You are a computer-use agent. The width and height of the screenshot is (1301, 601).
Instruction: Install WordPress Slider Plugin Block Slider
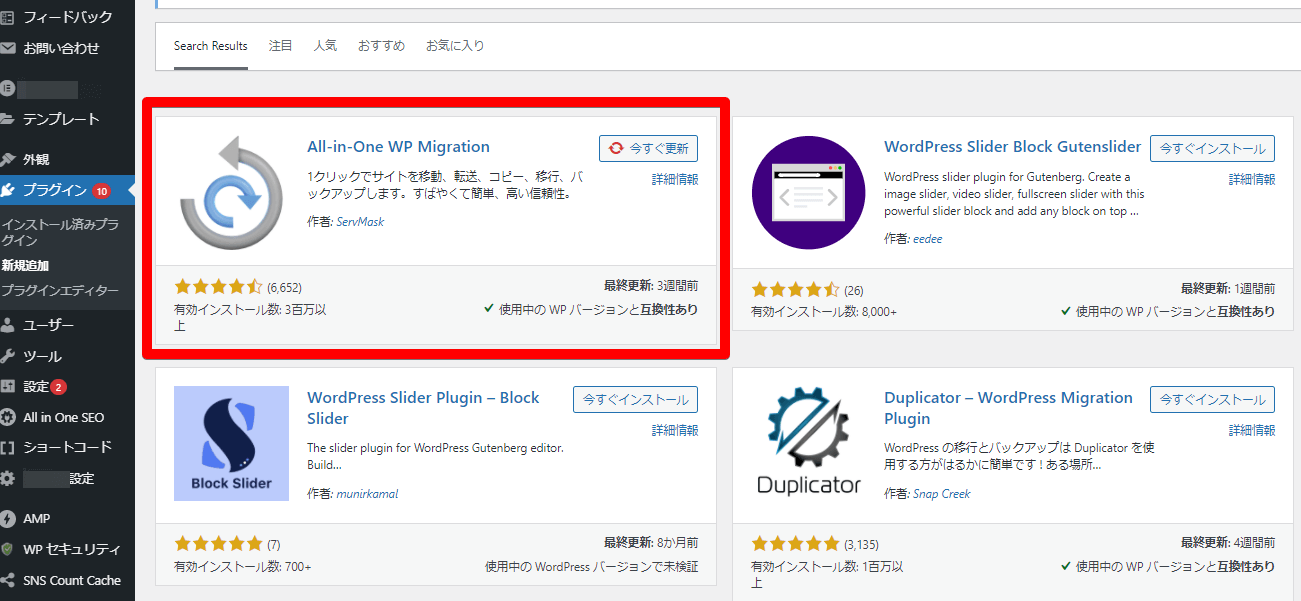point(635,399)
